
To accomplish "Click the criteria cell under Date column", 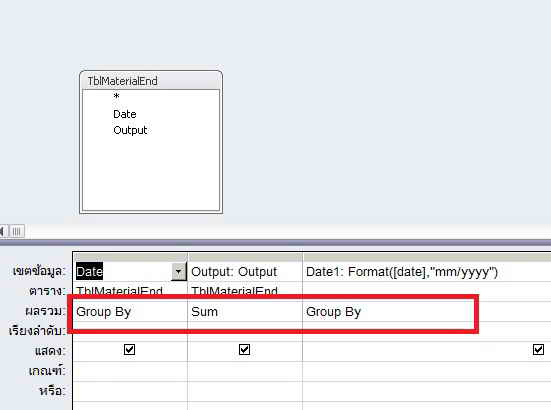I will (130, 371).
